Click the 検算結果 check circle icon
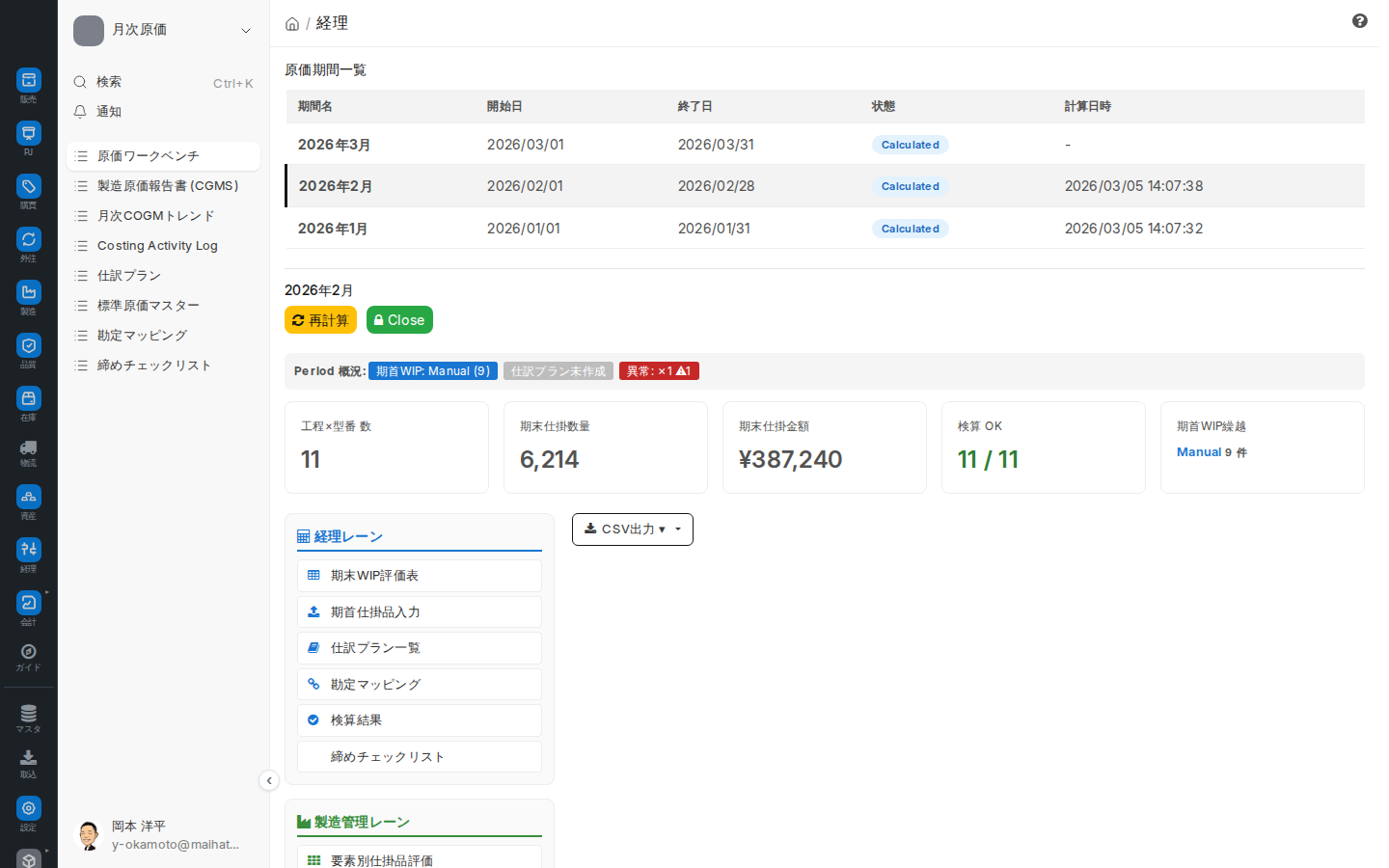The image size is (1389, 868). [x=313, y=720]
